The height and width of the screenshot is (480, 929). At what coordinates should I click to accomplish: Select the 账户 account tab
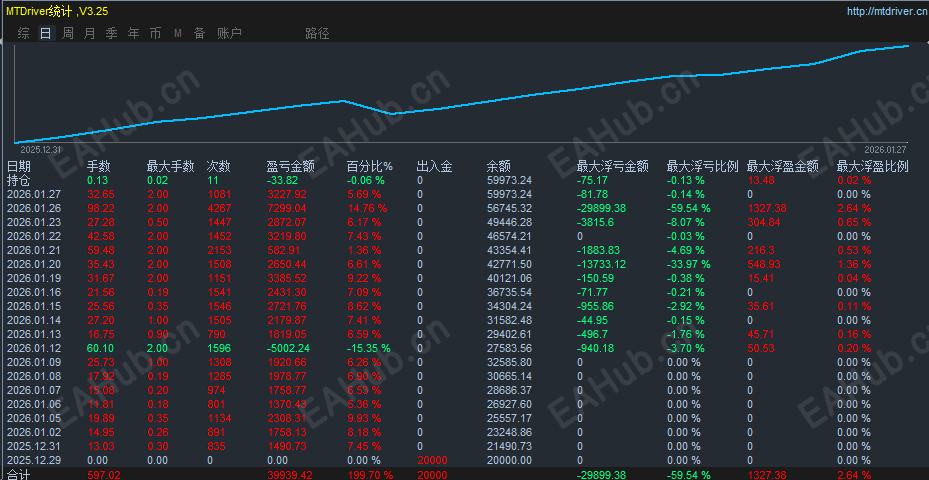[x=229, y=34]
